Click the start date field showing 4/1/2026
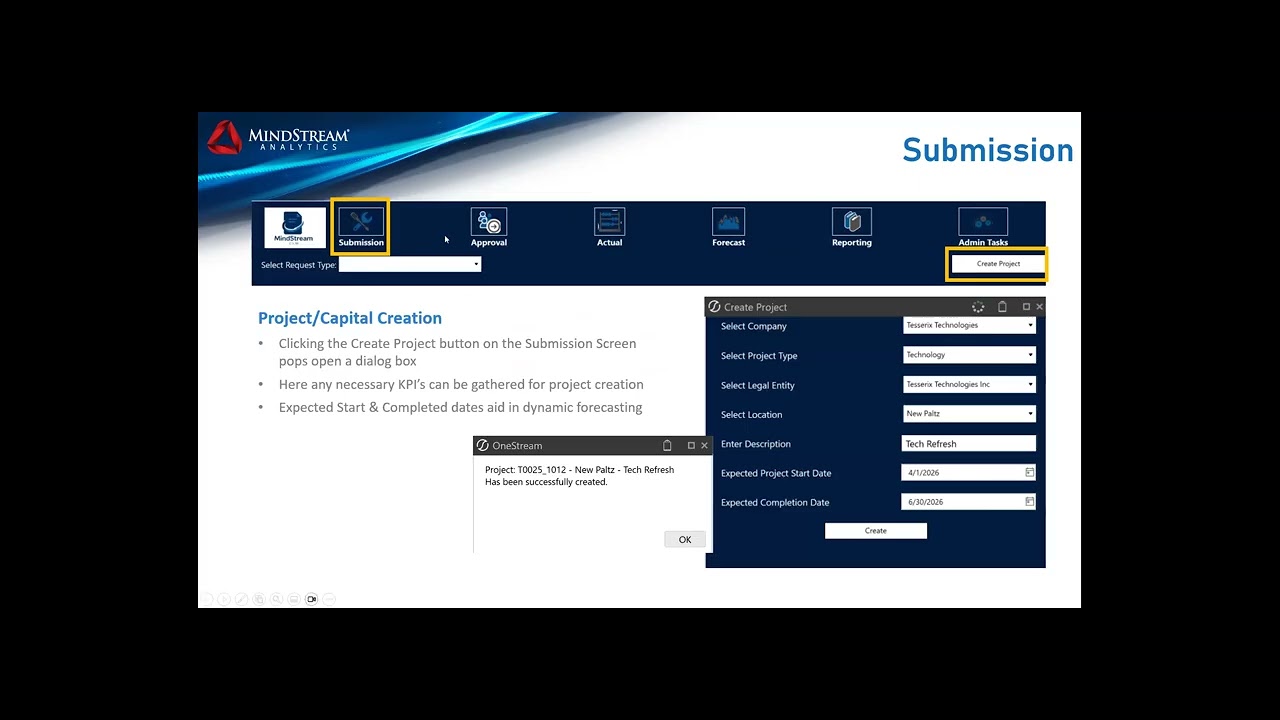 tap(969, 472)
